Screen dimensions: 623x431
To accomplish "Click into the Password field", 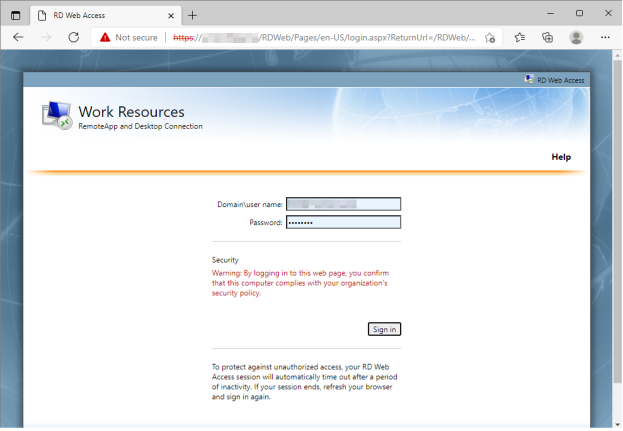I will [x=343, y=222].
